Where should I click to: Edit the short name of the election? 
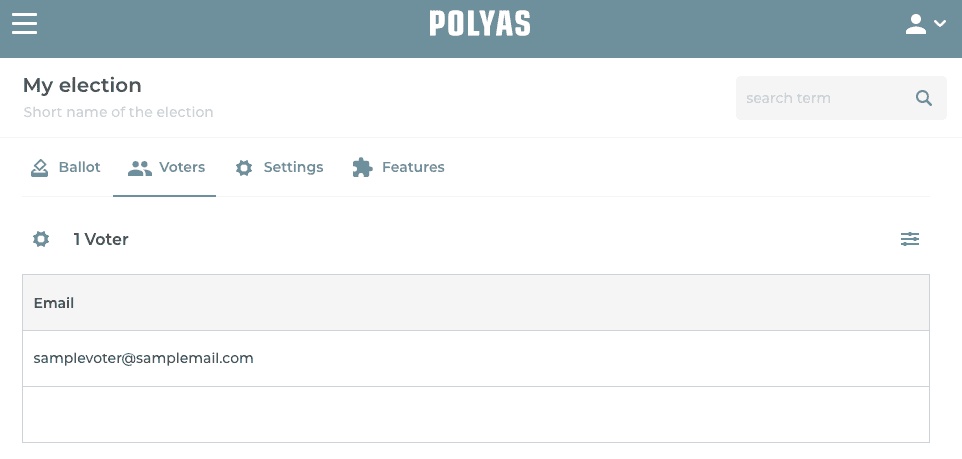(x=118, y=112)
